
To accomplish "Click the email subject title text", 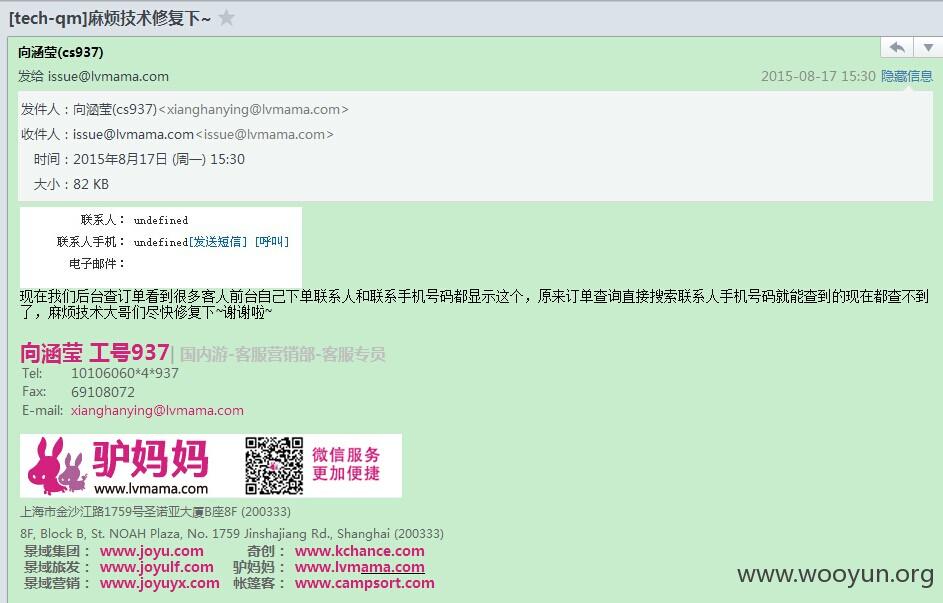I will tap(109, 19).
